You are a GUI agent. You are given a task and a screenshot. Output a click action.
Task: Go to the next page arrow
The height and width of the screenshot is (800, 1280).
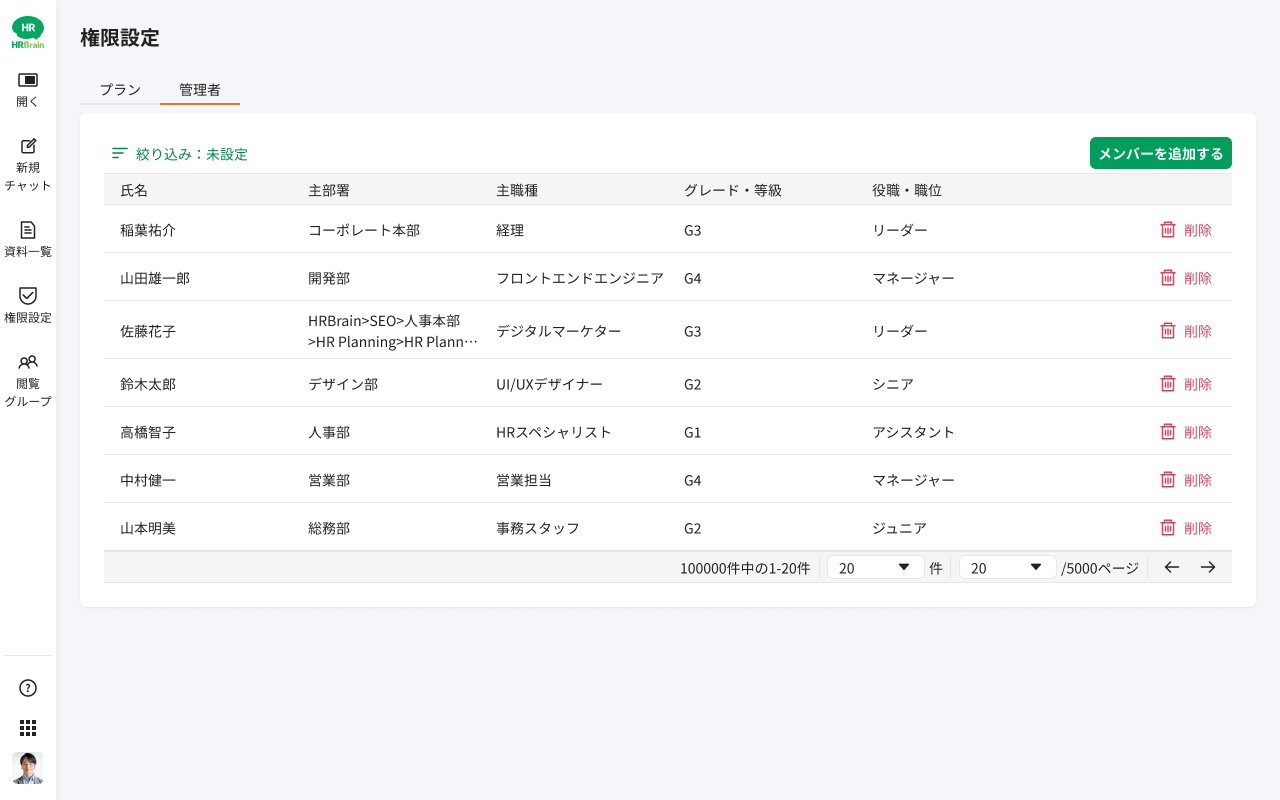(x=1208, y=567)
